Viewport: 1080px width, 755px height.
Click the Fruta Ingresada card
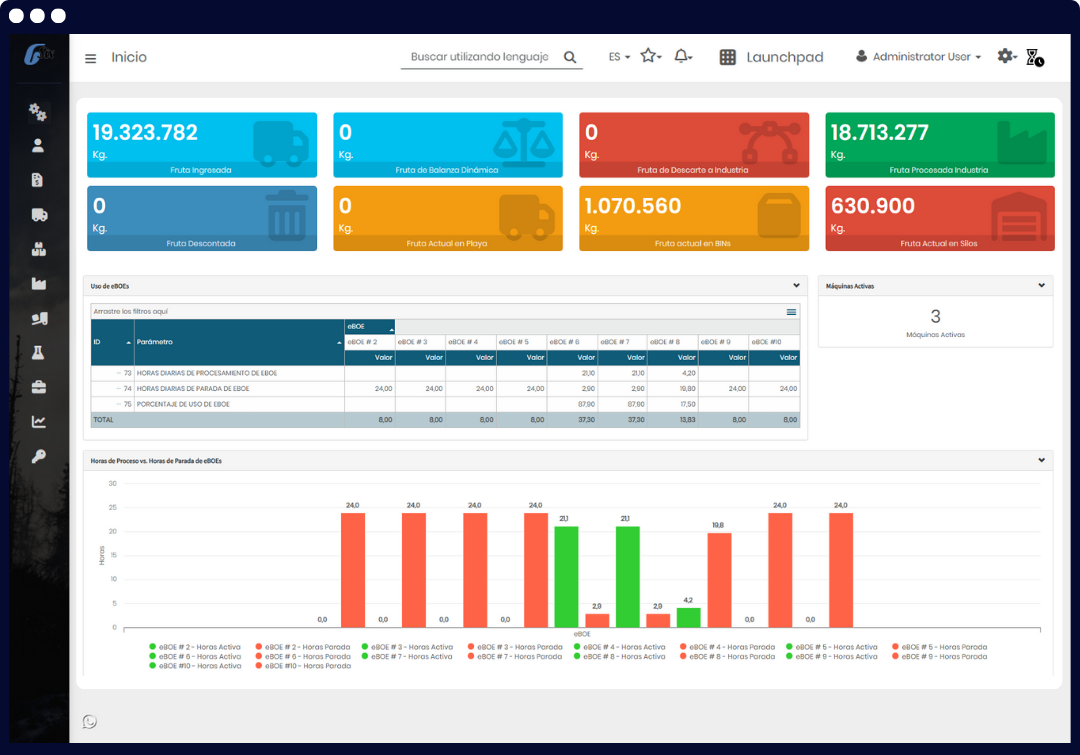[202, 145]
